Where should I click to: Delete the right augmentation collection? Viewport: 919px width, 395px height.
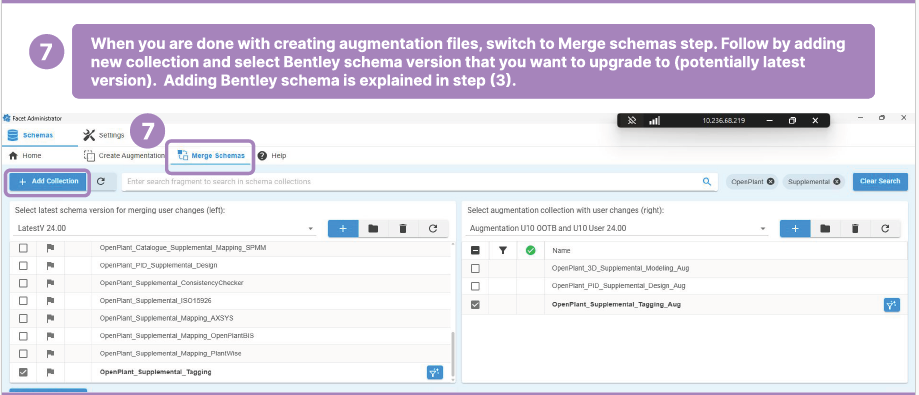pos(855,229)
